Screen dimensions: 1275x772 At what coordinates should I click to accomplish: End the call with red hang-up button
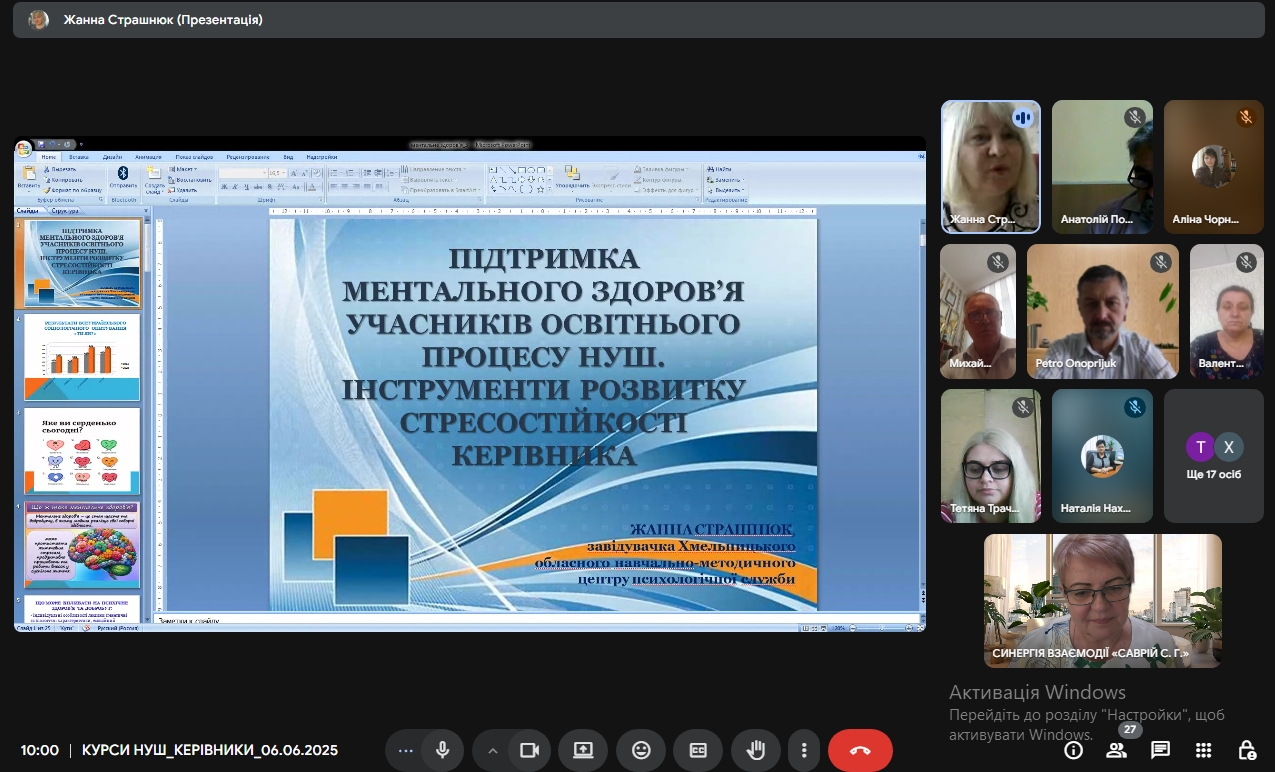tap(860, 750)
